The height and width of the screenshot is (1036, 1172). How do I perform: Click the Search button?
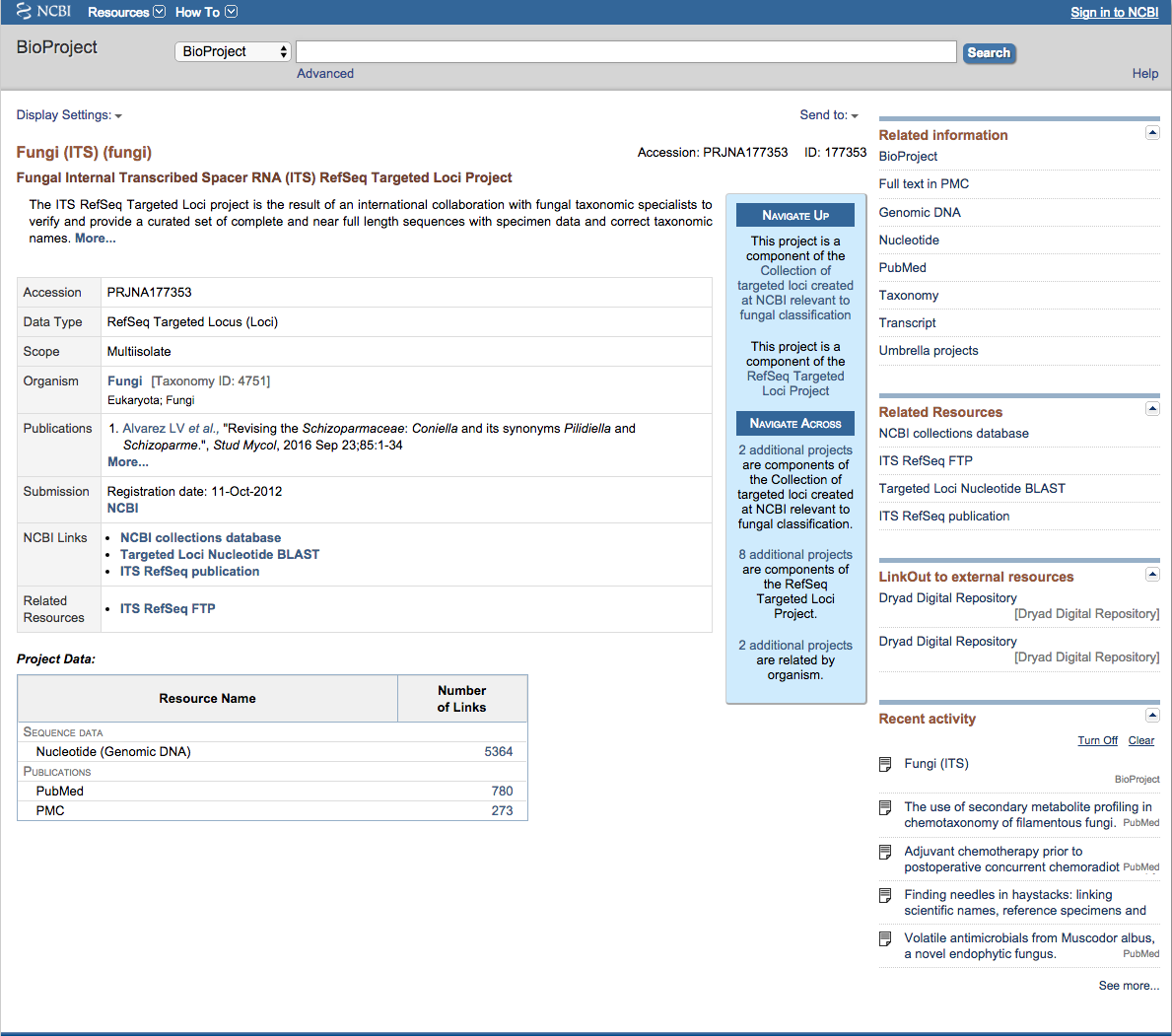(988, 52)
